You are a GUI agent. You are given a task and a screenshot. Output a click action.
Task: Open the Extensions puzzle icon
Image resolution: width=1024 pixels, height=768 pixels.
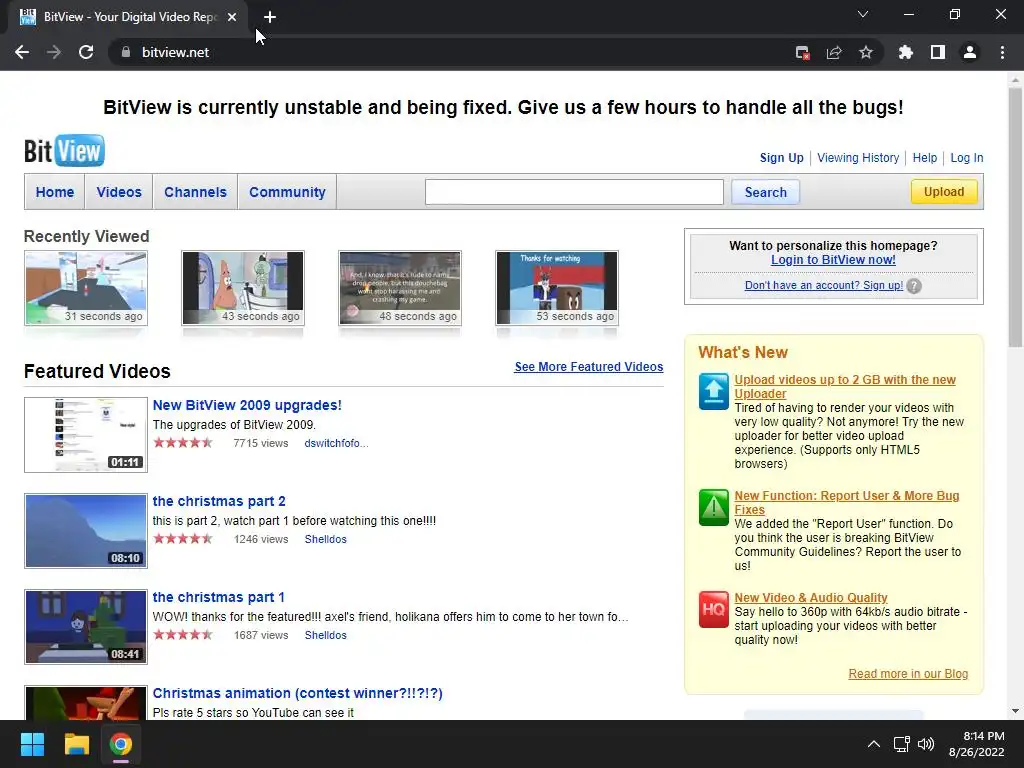pyautogui.click(x=905, y=52)
